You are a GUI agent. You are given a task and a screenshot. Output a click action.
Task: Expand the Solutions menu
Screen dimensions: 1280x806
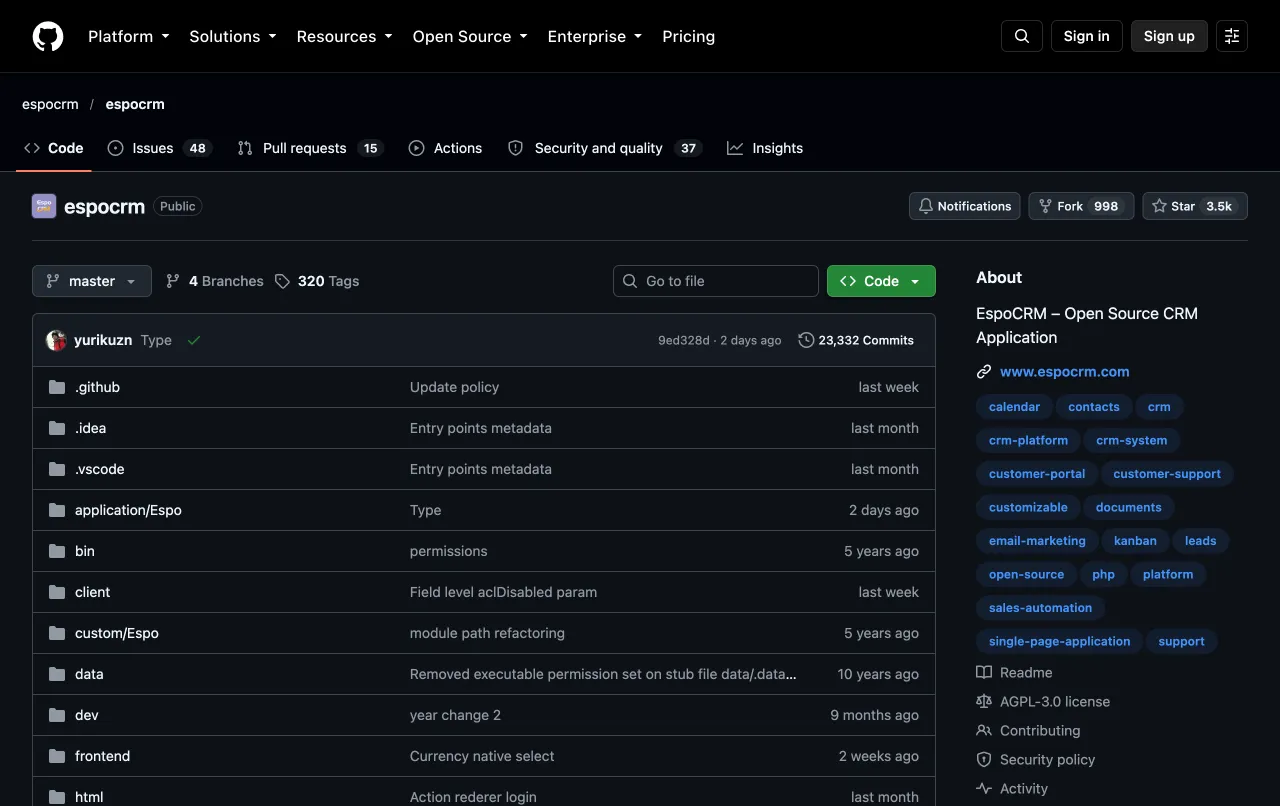(x=233, y=36)
